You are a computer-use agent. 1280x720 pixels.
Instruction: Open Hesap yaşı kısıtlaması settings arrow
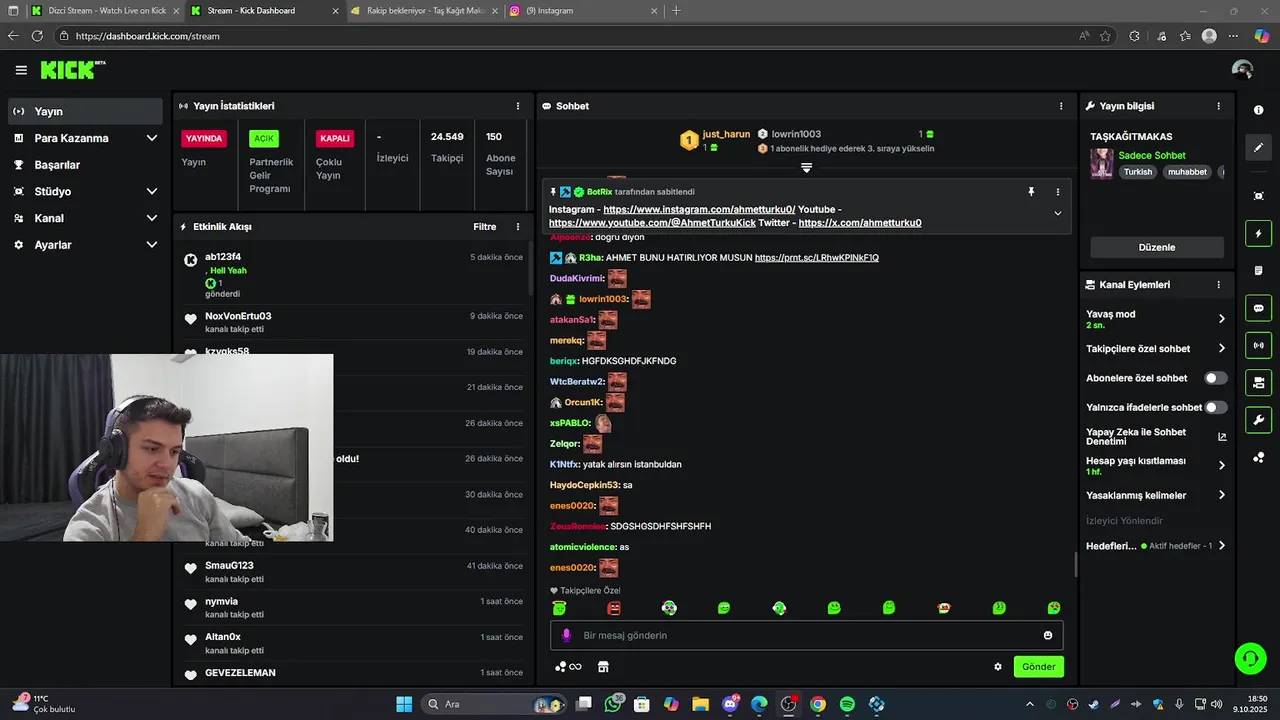point(1221,465)
